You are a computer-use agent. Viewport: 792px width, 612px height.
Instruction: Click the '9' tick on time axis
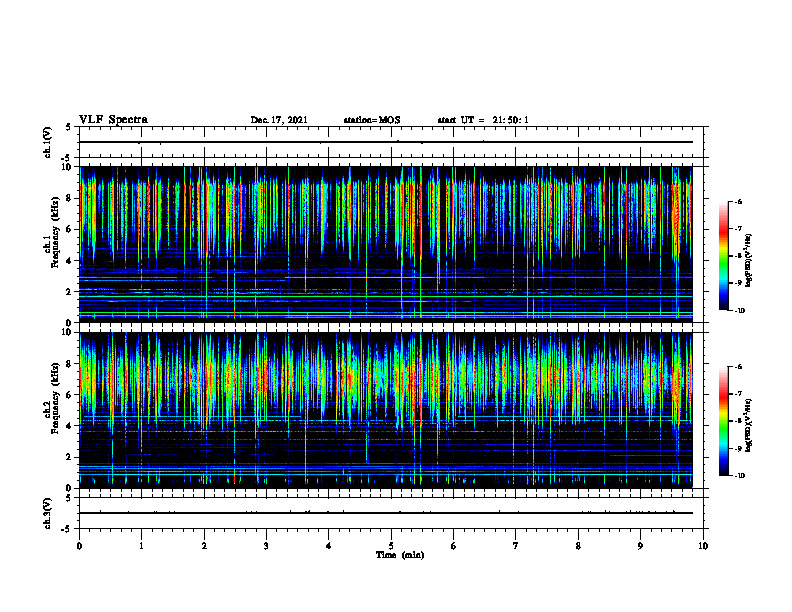click(x=640, y=546)
